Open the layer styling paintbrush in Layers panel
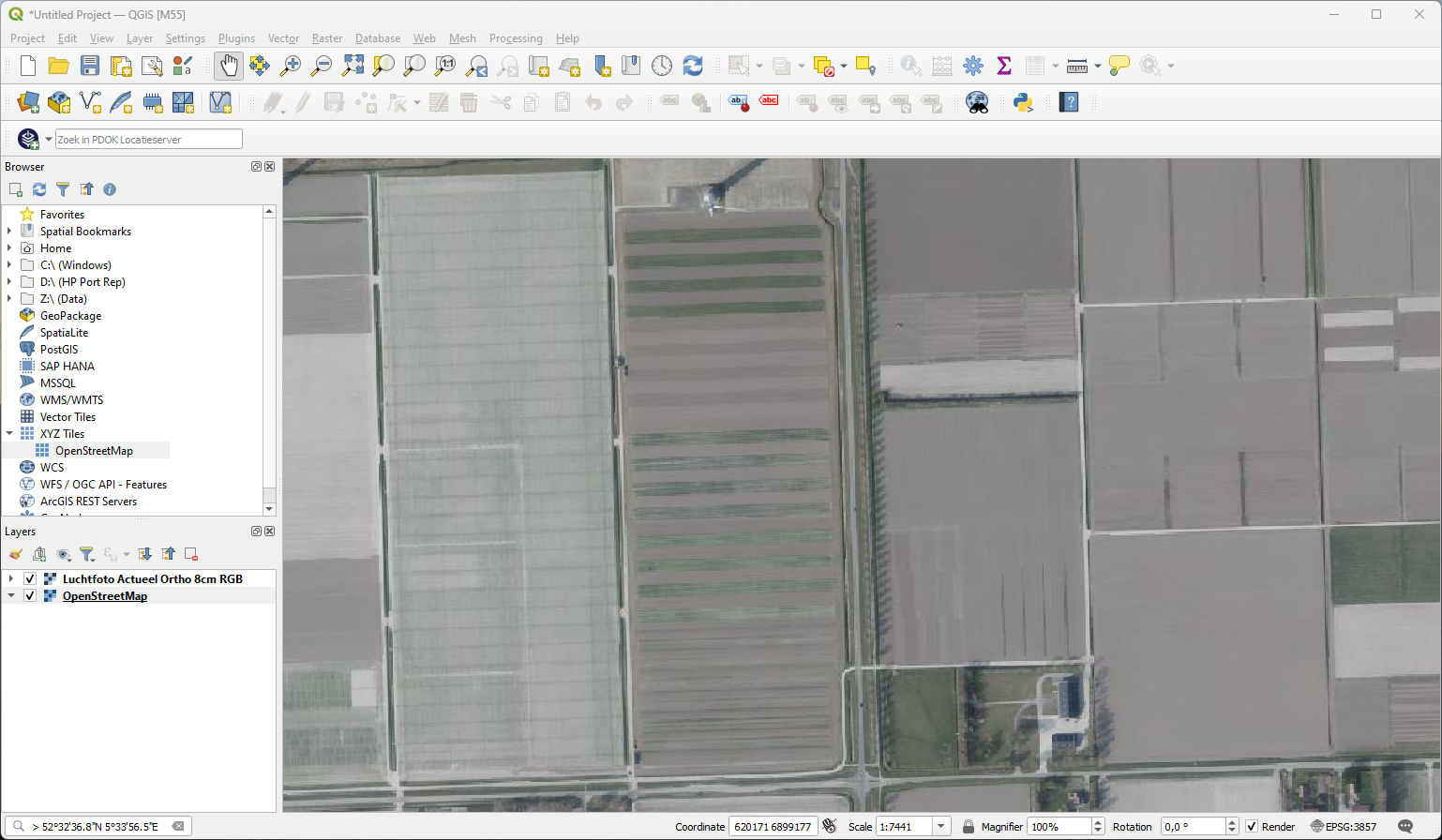 16,554
